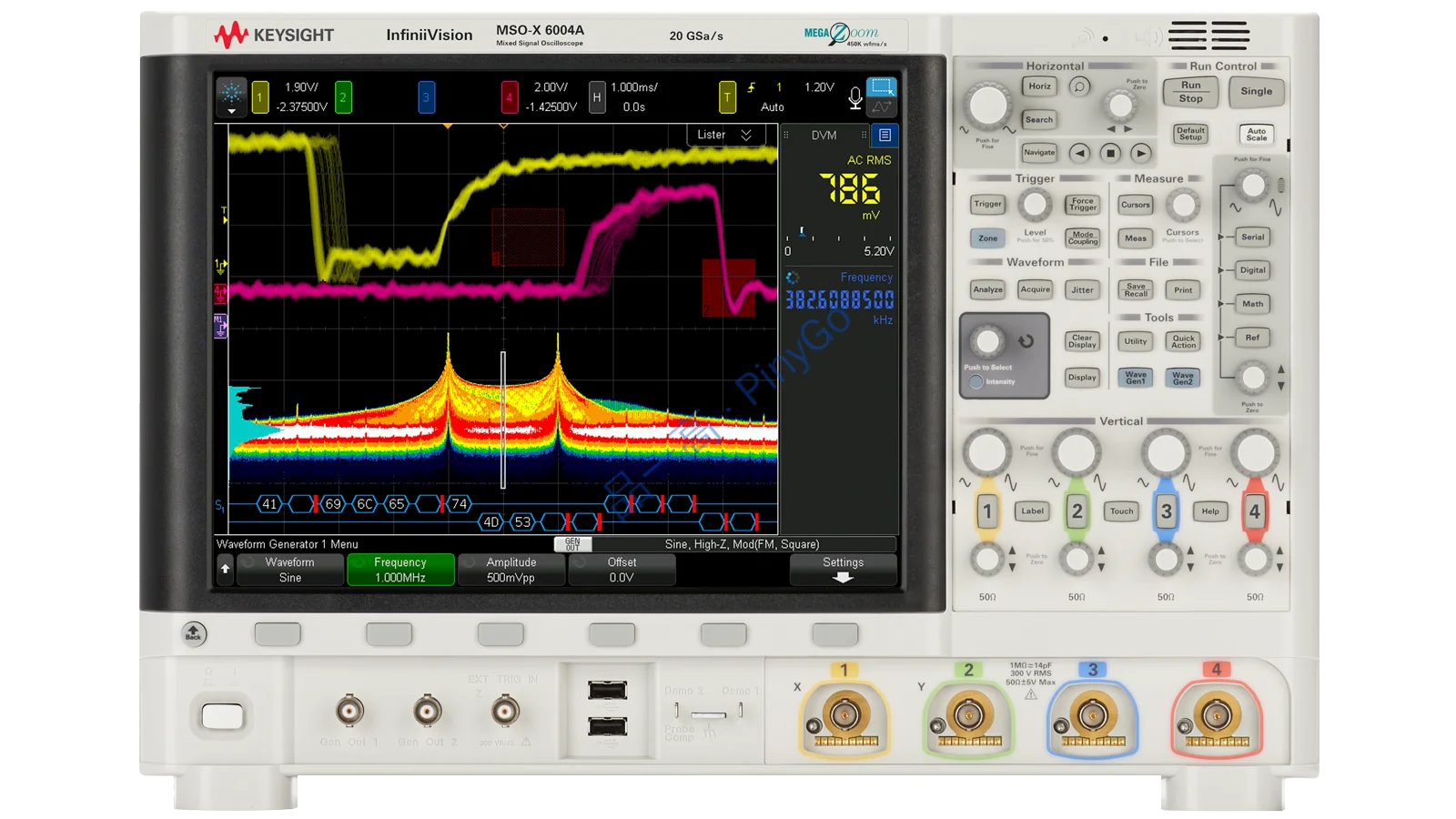Push the Clear Display key

1082,341
